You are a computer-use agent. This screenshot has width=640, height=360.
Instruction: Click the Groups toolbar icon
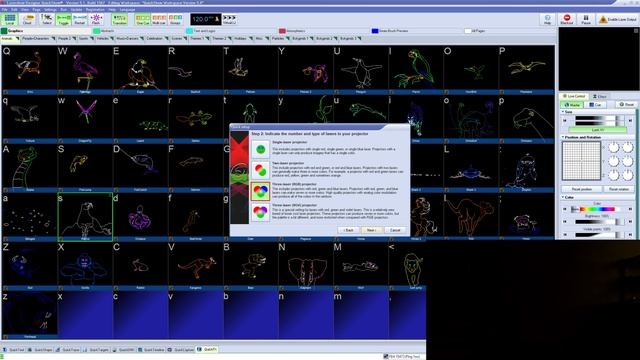[x=175, y=19]
